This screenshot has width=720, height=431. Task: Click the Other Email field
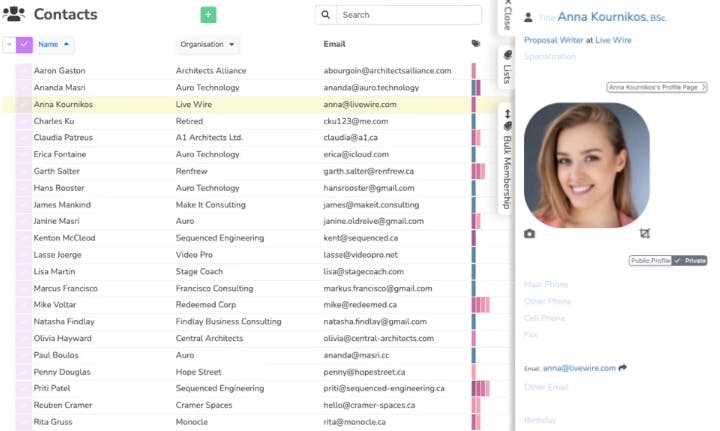(x=546, y=387)
